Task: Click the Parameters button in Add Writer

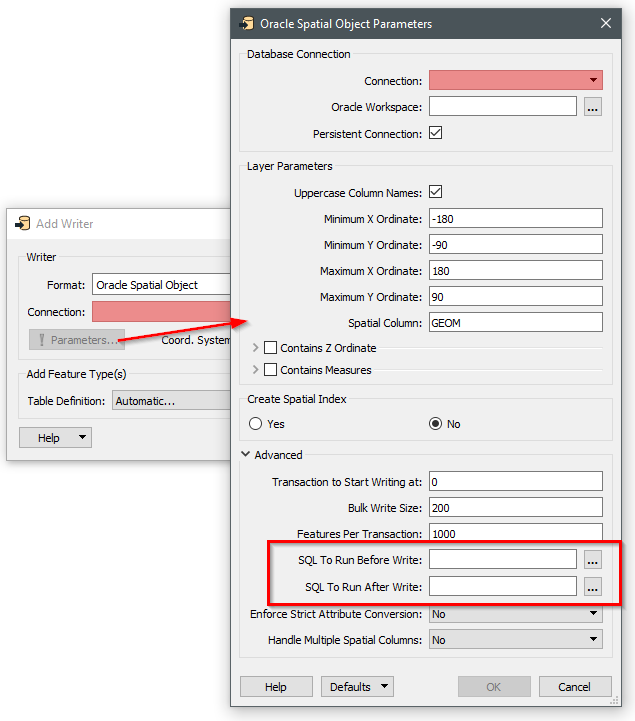Action: pos(77,340)
